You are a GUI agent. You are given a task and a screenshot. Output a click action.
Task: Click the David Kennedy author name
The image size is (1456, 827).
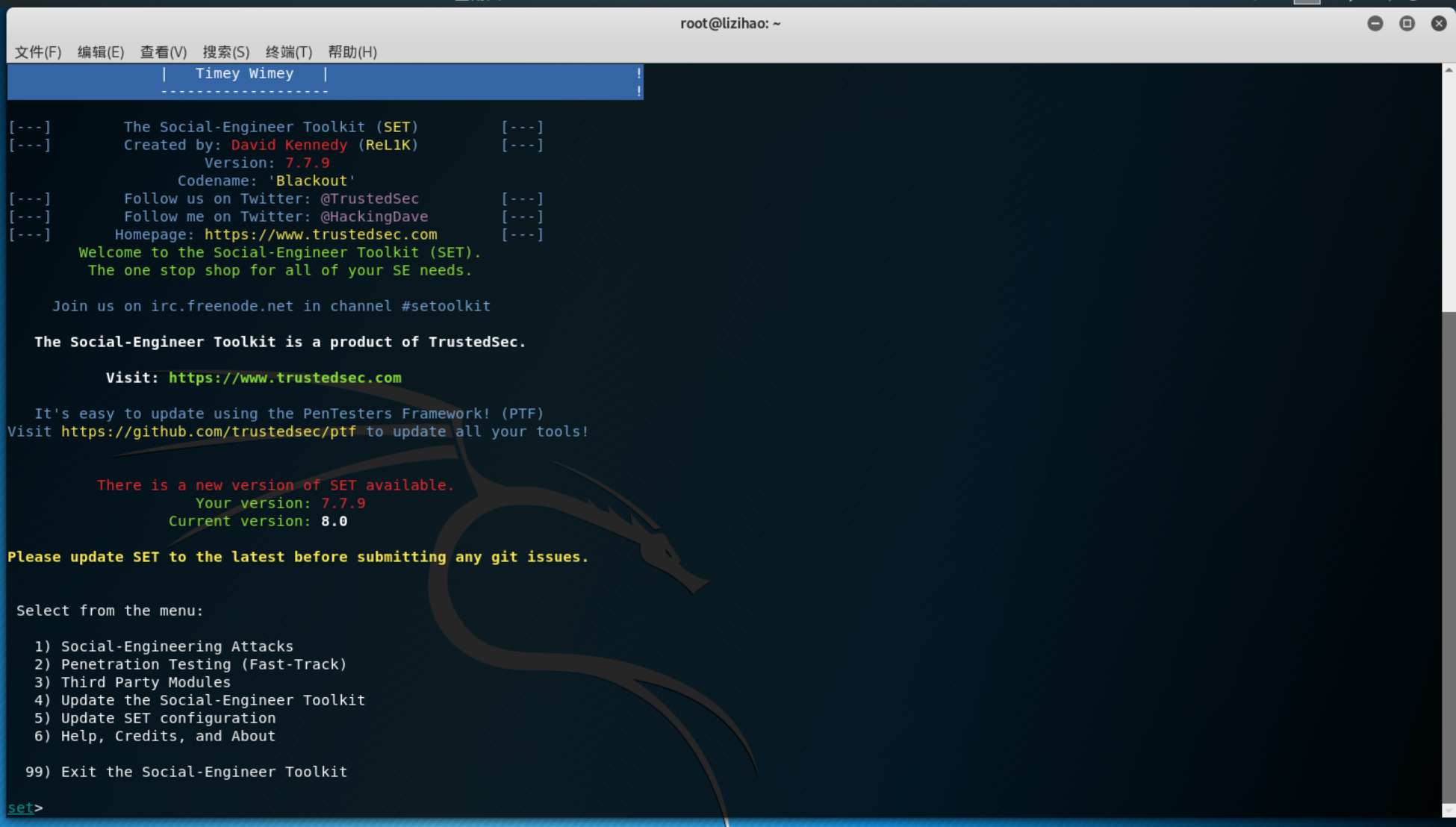tap(290, 145)
